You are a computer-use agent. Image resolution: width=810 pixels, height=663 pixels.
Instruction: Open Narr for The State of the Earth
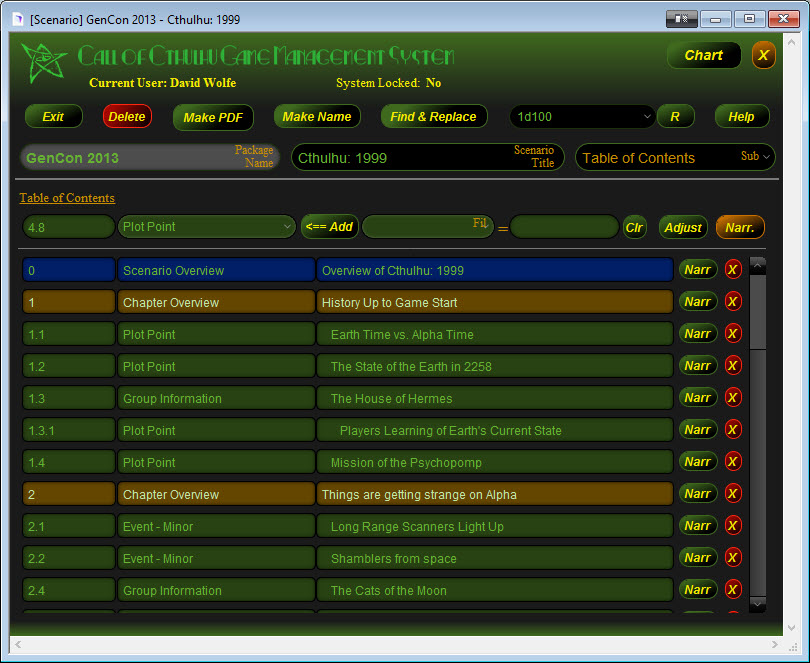click(698, 365)
